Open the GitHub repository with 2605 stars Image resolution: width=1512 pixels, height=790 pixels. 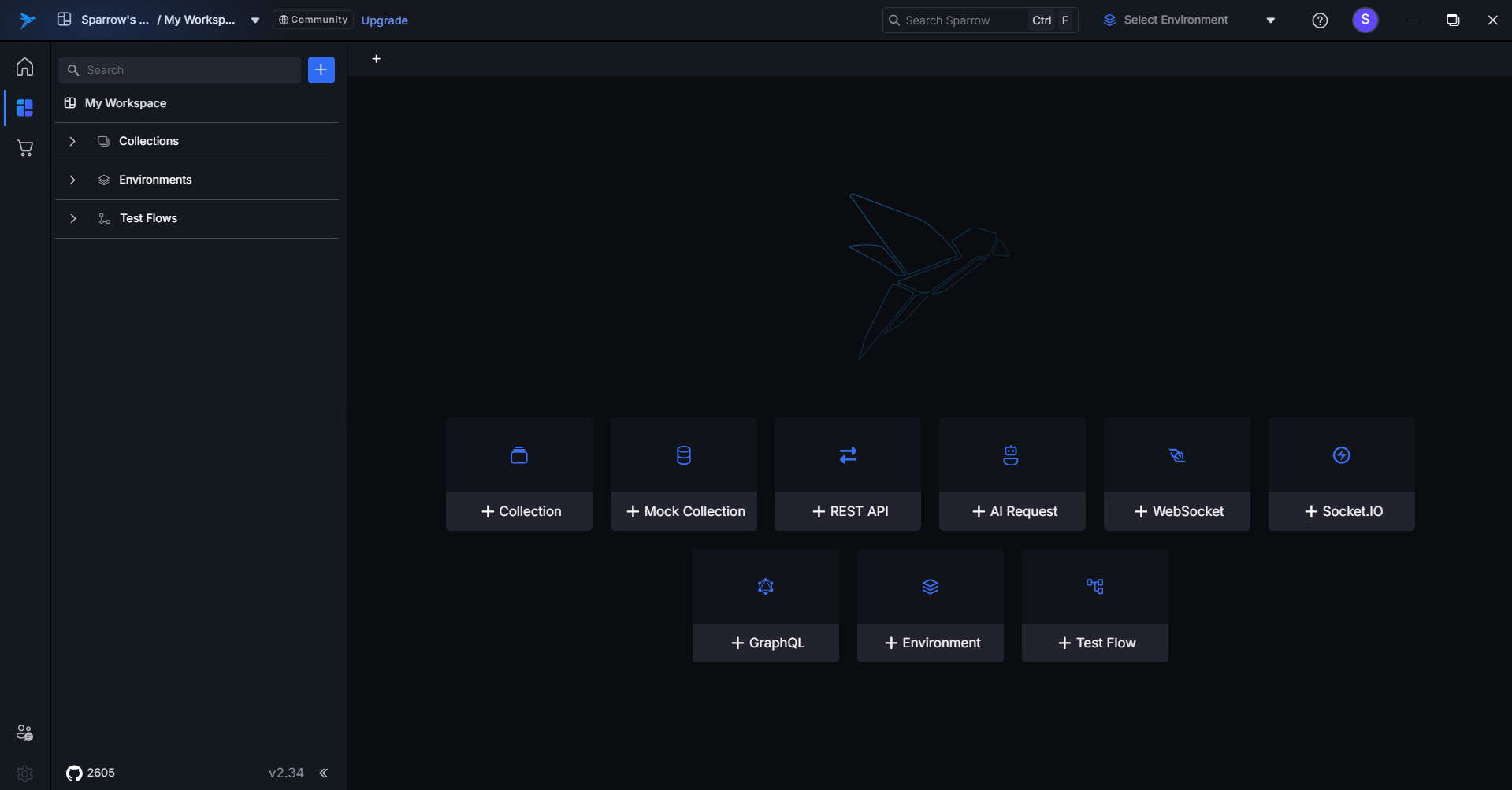tap(89, 773)
